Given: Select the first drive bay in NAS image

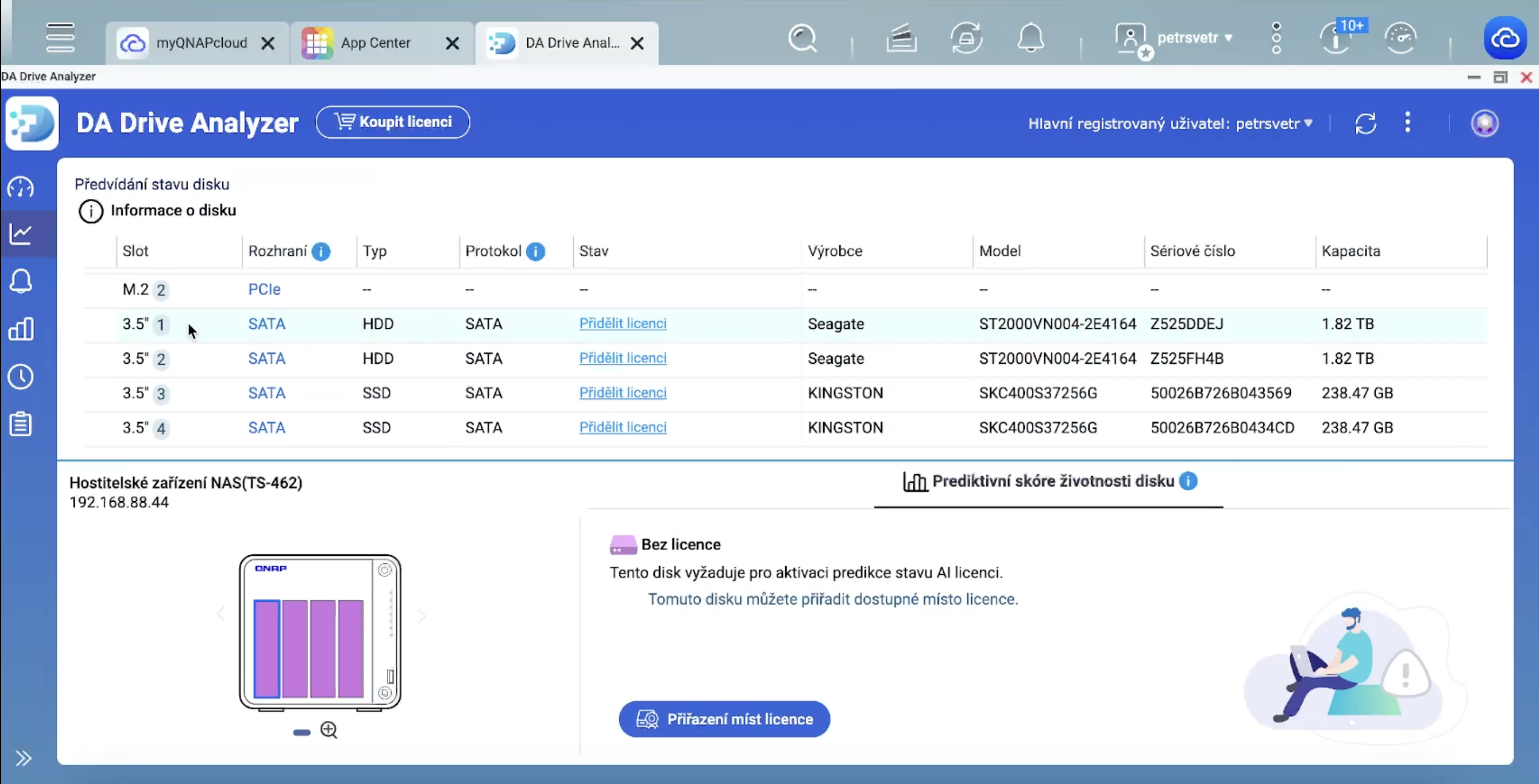Looking at the screenshot, I should point(267,648).
